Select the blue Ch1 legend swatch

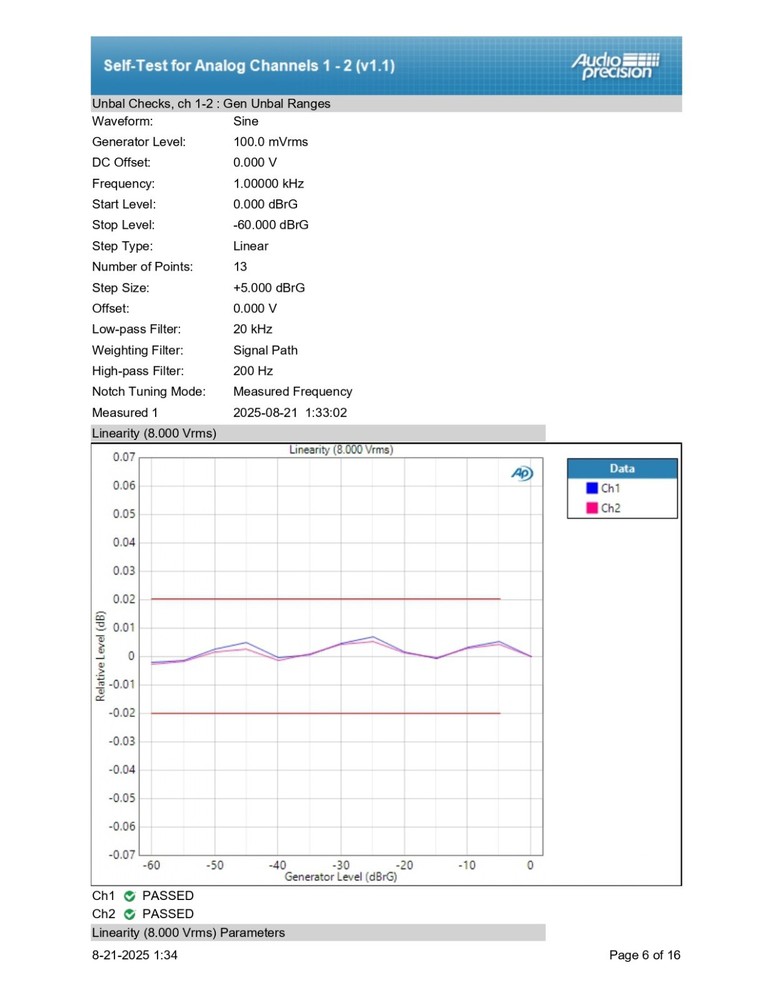(592, 488)
